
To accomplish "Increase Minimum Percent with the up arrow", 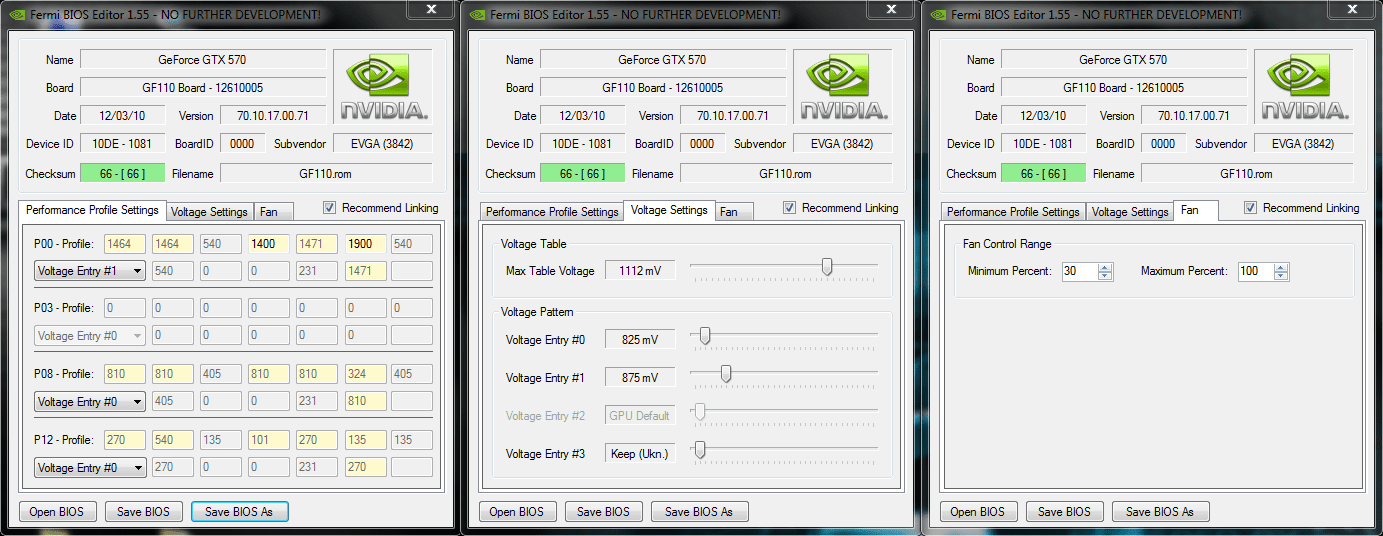I will pos(1105,267).
